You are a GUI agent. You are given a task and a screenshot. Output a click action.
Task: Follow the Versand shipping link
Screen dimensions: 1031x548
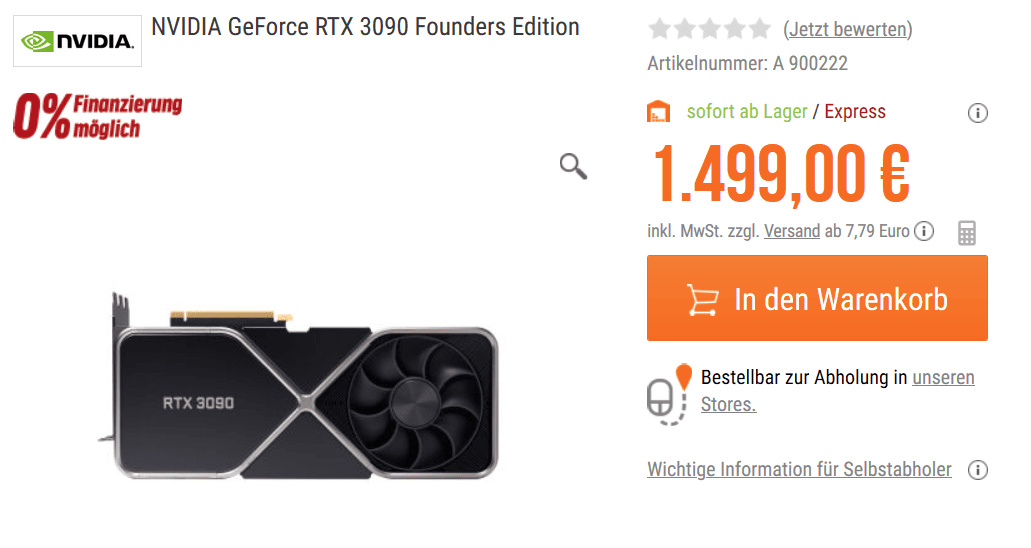(792, 231)
